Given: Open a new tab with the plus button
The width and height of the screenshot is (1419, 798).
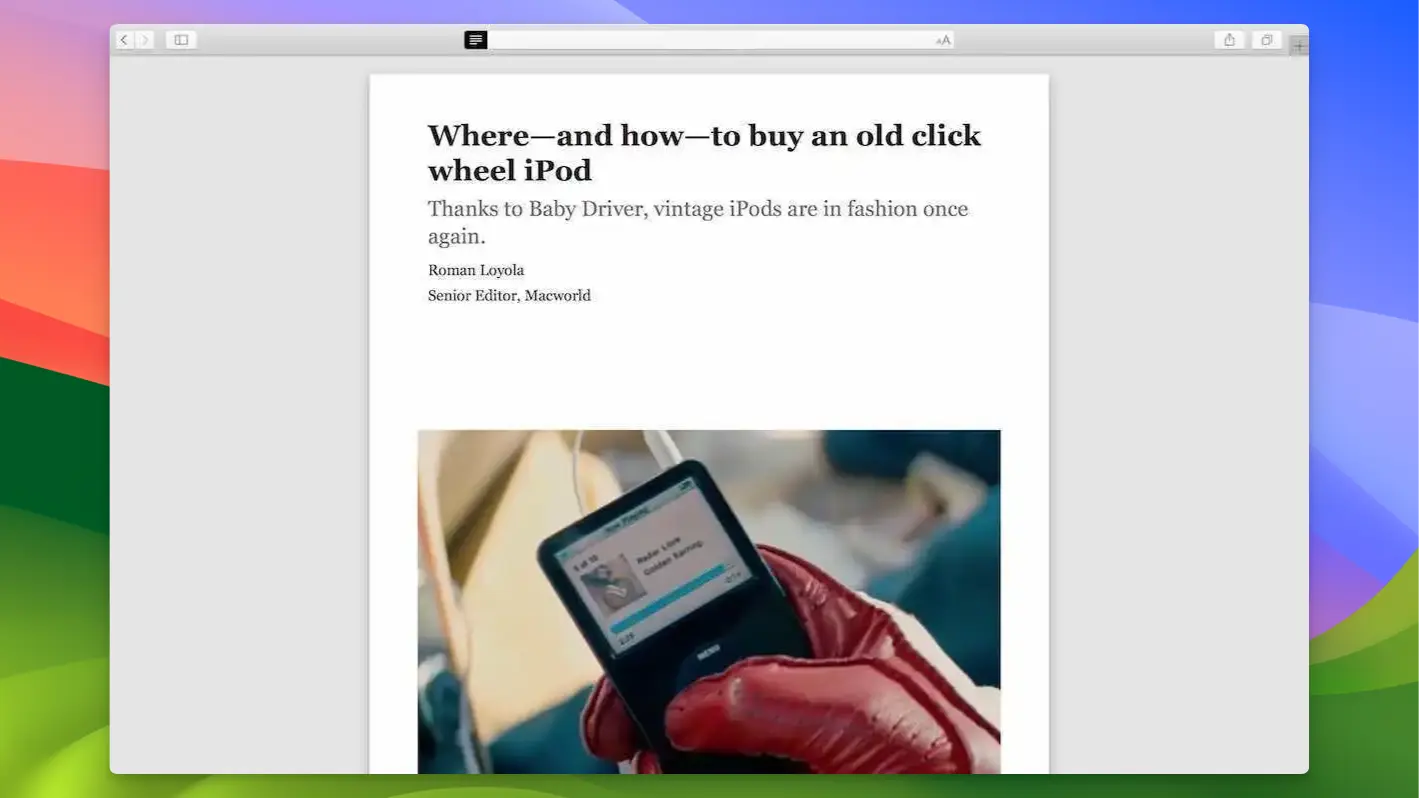Looking at the screenshot, I should [x=1297, y=44].
